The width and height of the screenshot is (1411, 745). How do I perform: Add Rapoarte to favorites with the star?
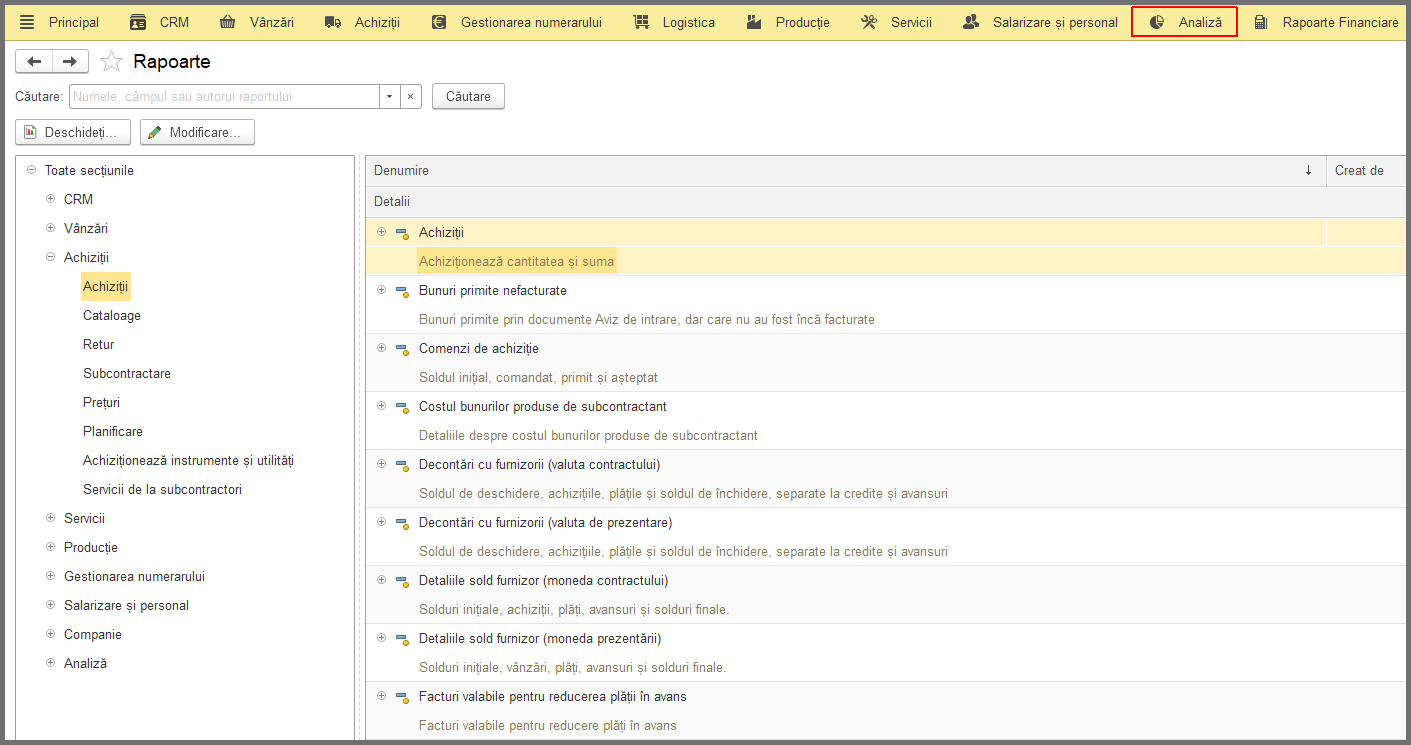[x=111, y=62]
